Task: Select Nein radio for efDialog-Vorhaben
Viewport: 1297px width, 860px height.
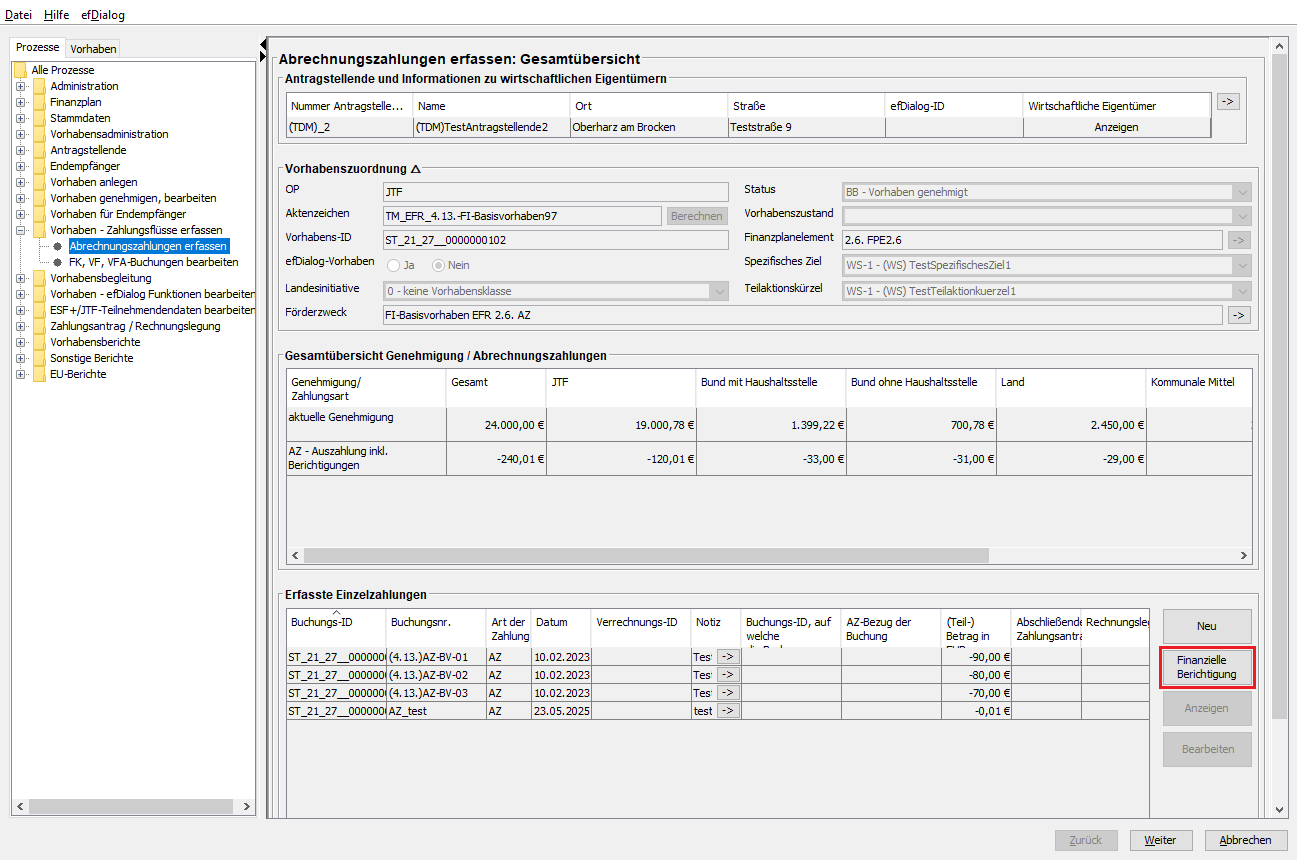Action: click(439, 265)
